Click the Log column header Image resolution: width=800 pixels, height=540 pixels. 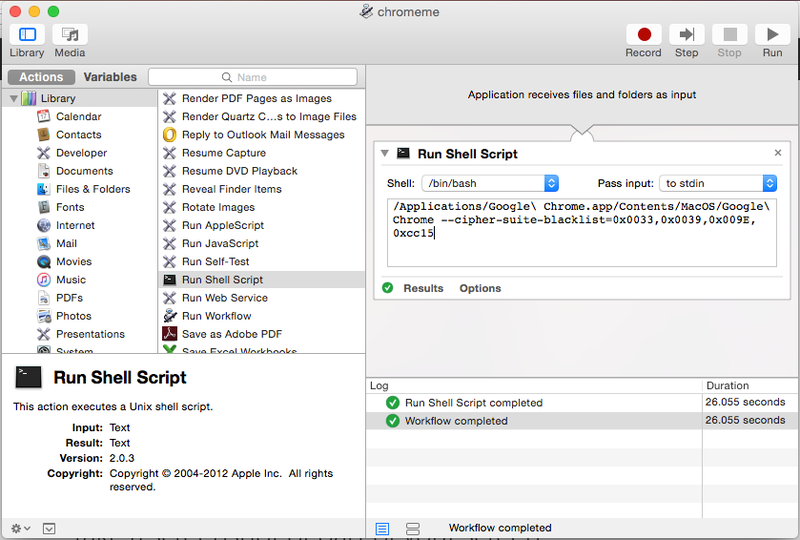(x=534, y=385)
